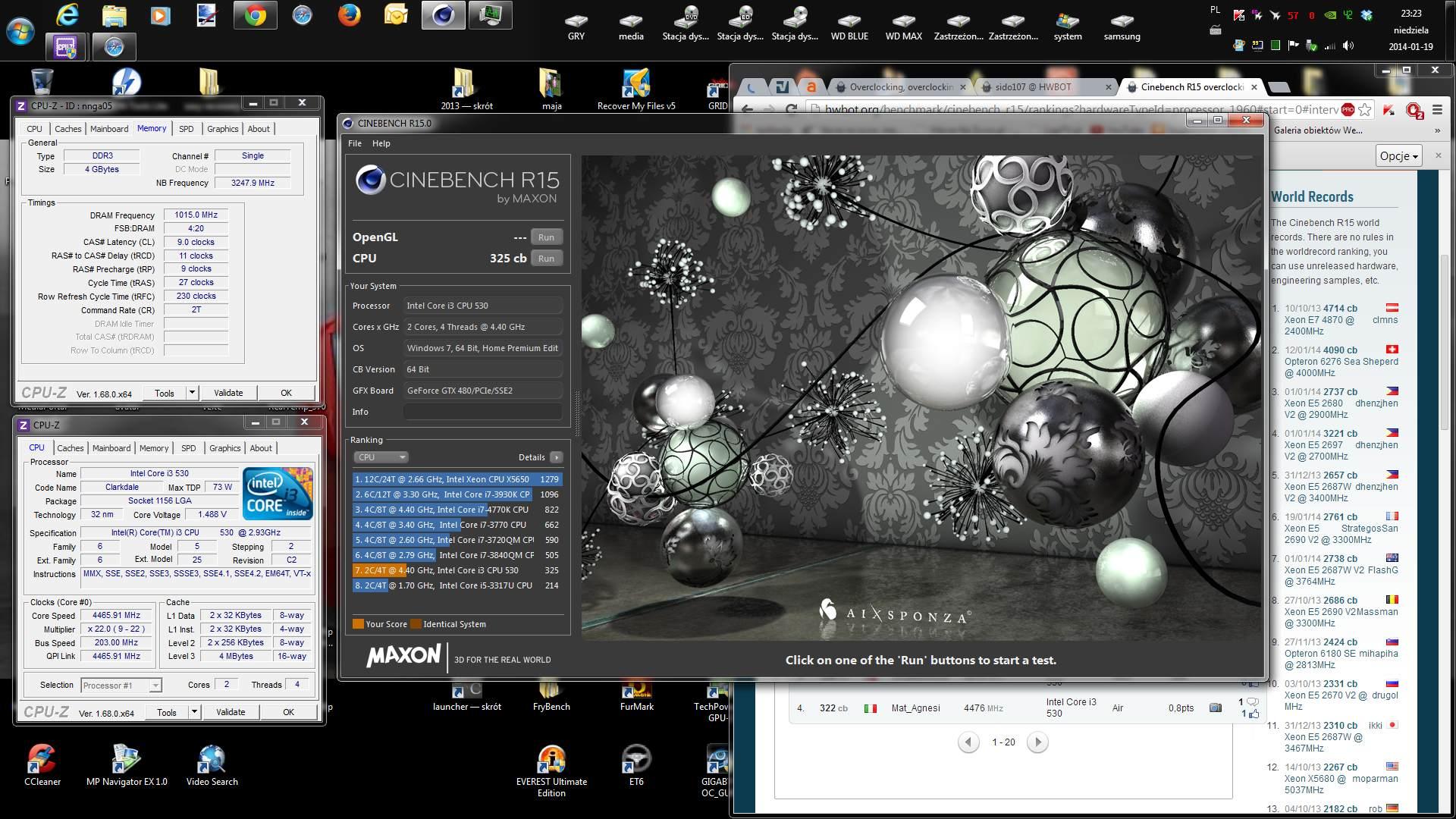Open World Records heading link

(x=1312, y=197)
